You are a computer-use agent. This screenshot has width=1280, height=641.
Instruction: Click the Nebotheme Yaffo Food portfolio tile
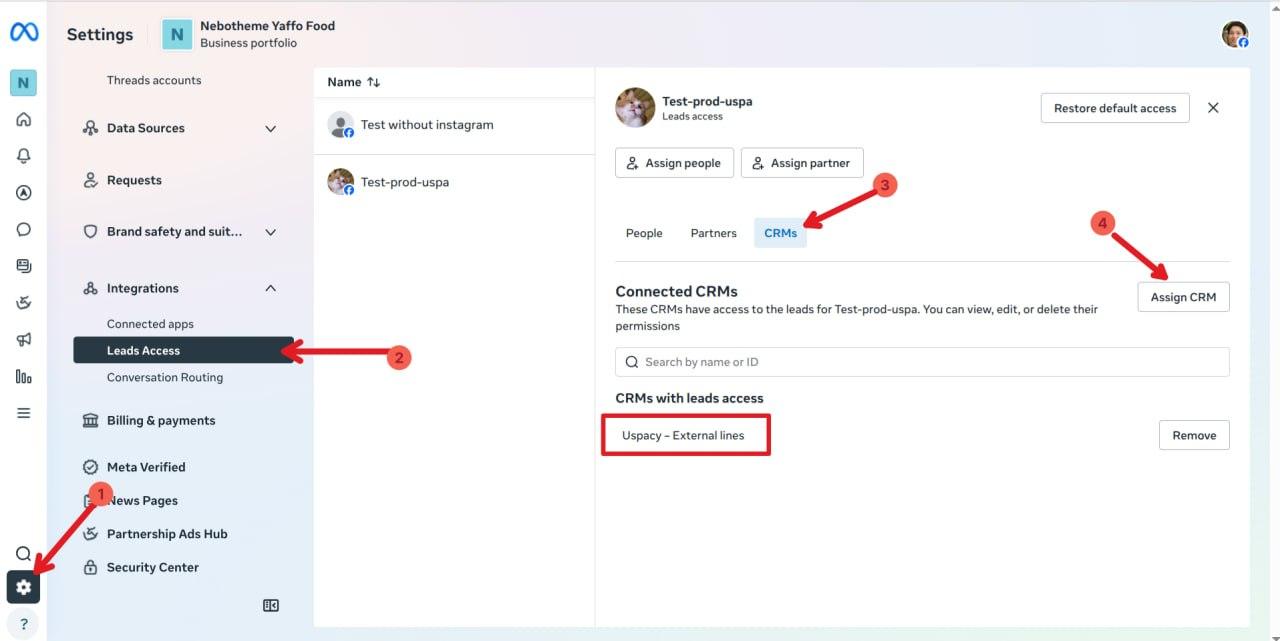tap(177, 34)
